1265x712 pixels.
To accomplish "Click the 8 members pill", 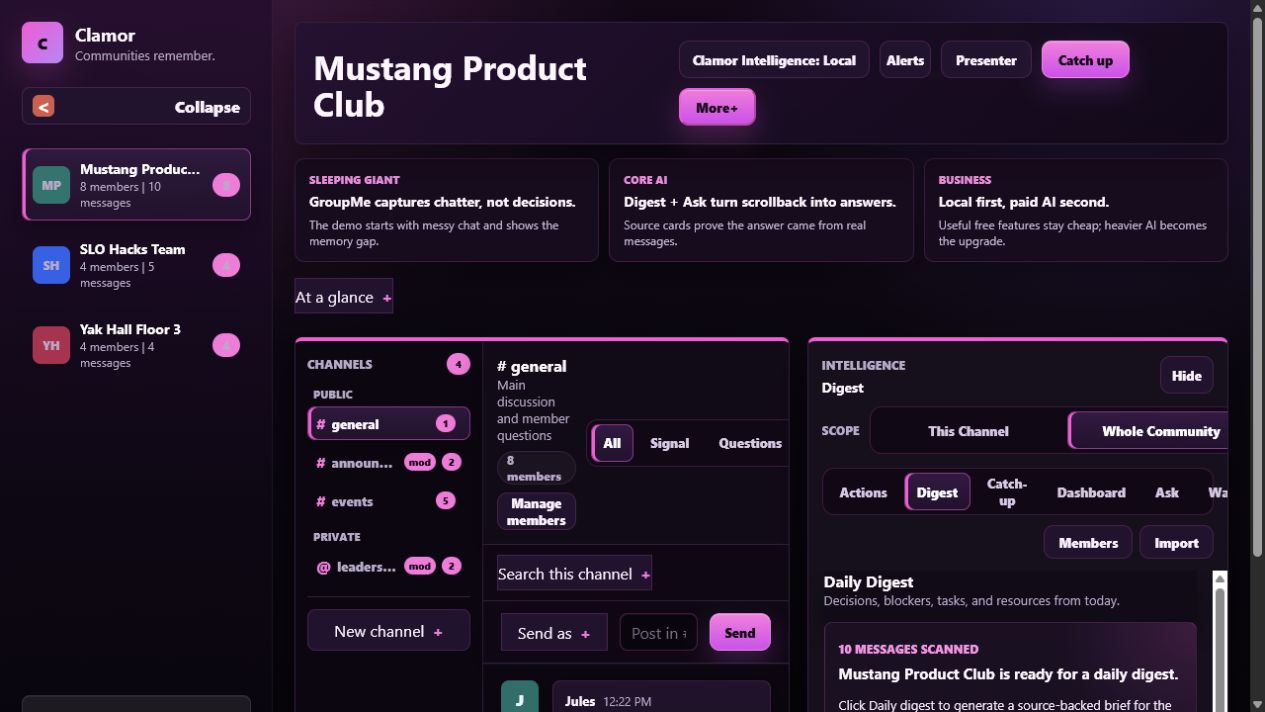I will tap(536, 468).
